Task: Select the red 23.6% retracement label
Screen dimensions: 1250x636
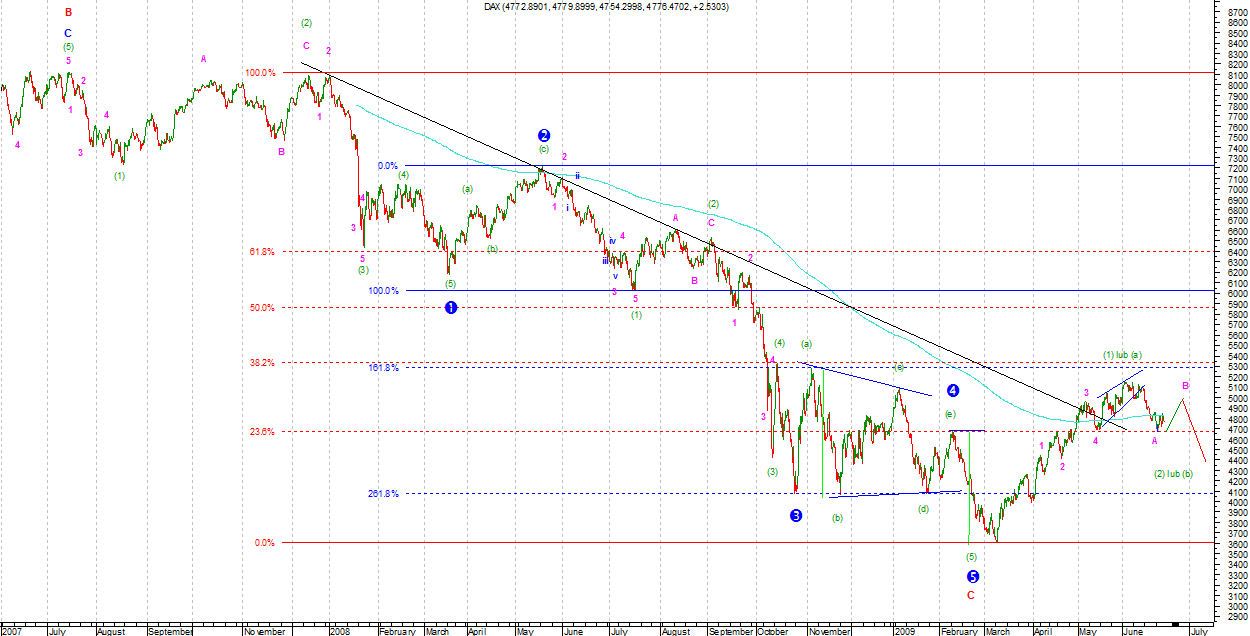Action: tap(262, 432)
